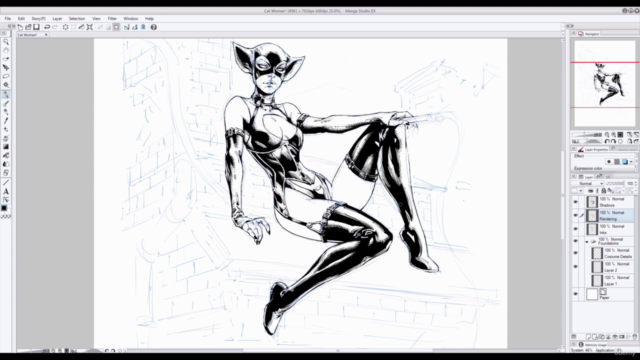Click the black main color swatch
This screenshot has height=360, width=640.
tap(4, 208)
